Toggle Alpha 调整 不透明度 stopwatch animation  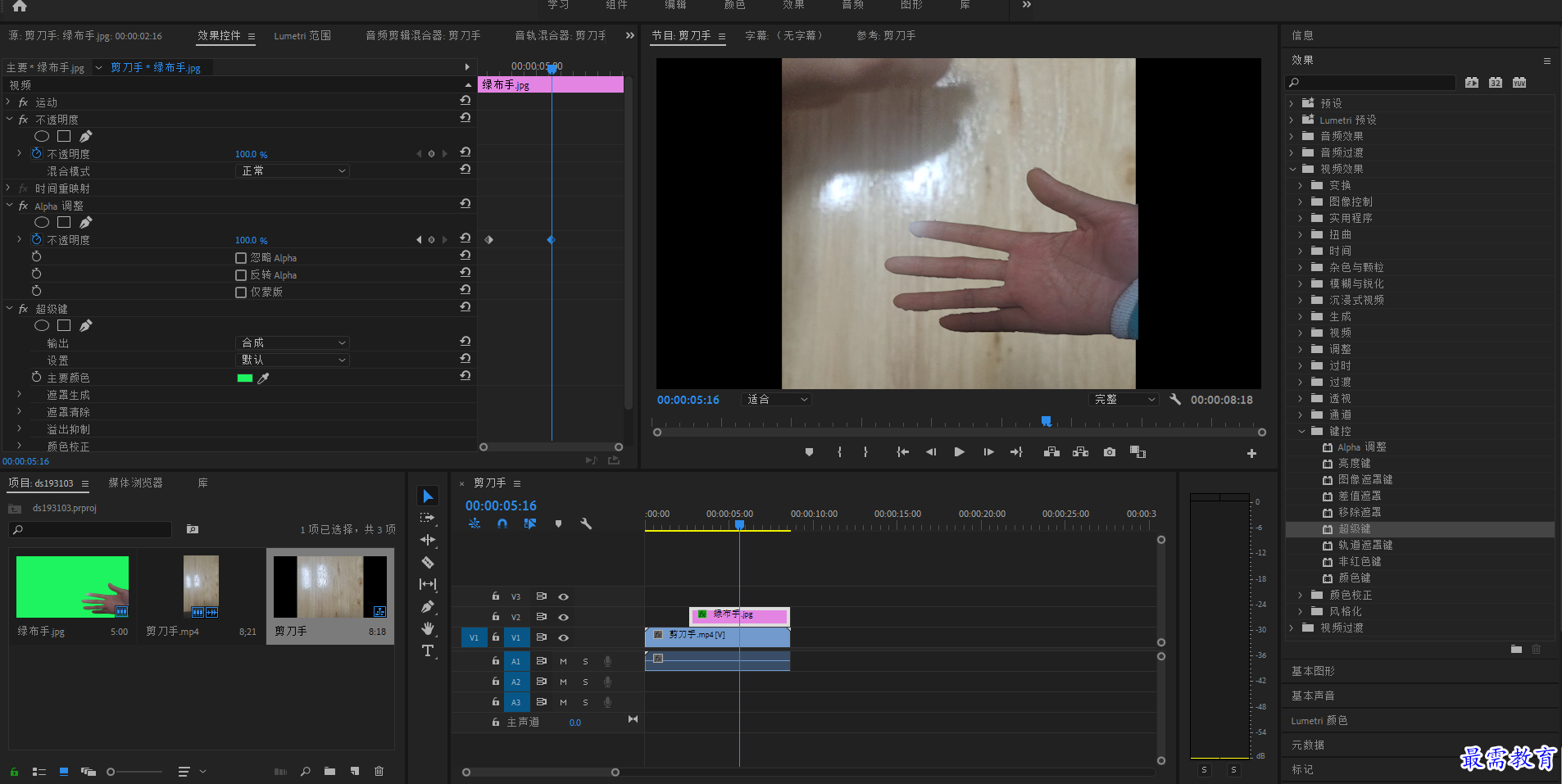tap(36, 239)
